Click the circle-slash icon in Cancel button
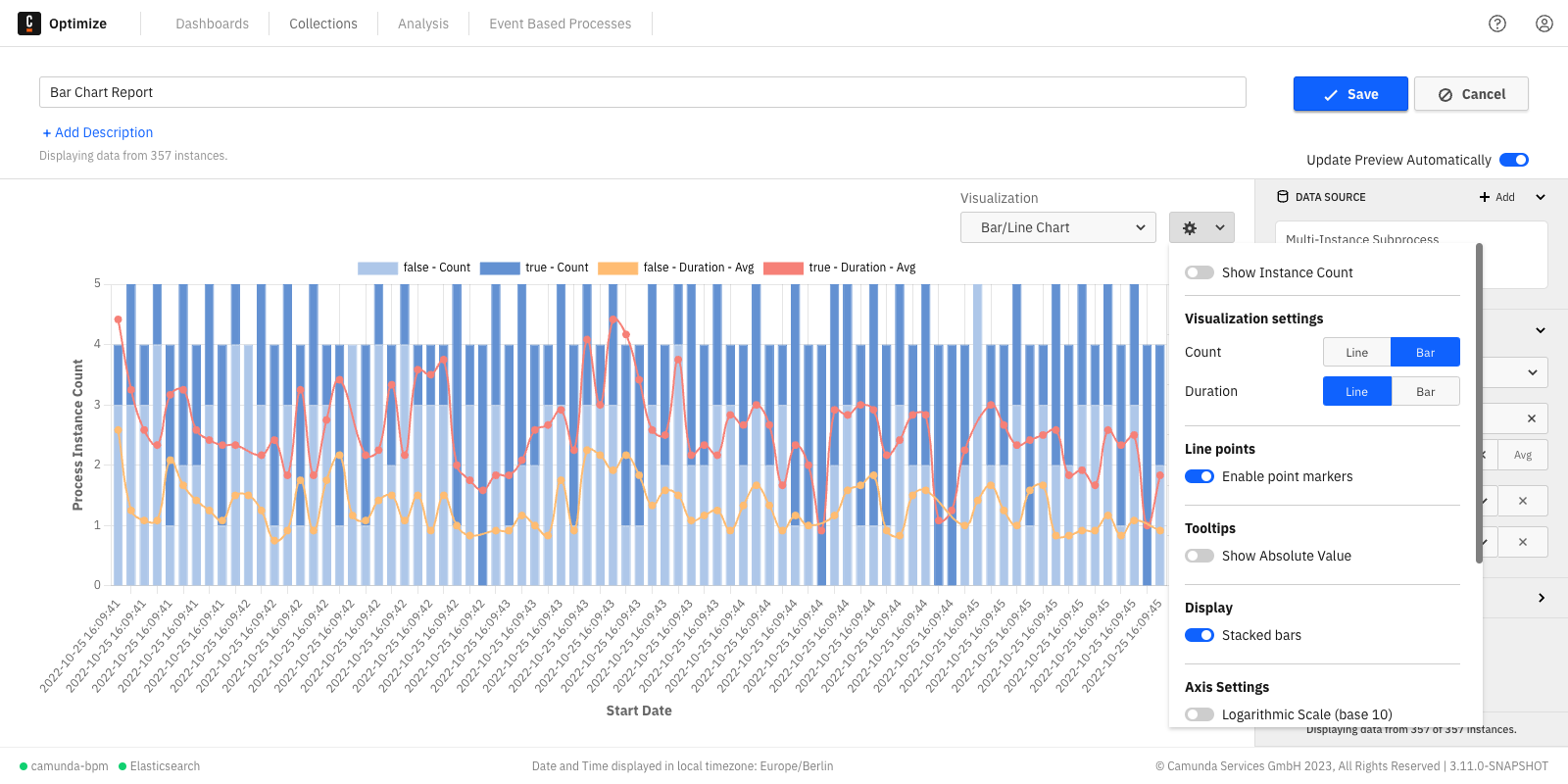Screen dimensions: 1568x784 [1445, 95]
